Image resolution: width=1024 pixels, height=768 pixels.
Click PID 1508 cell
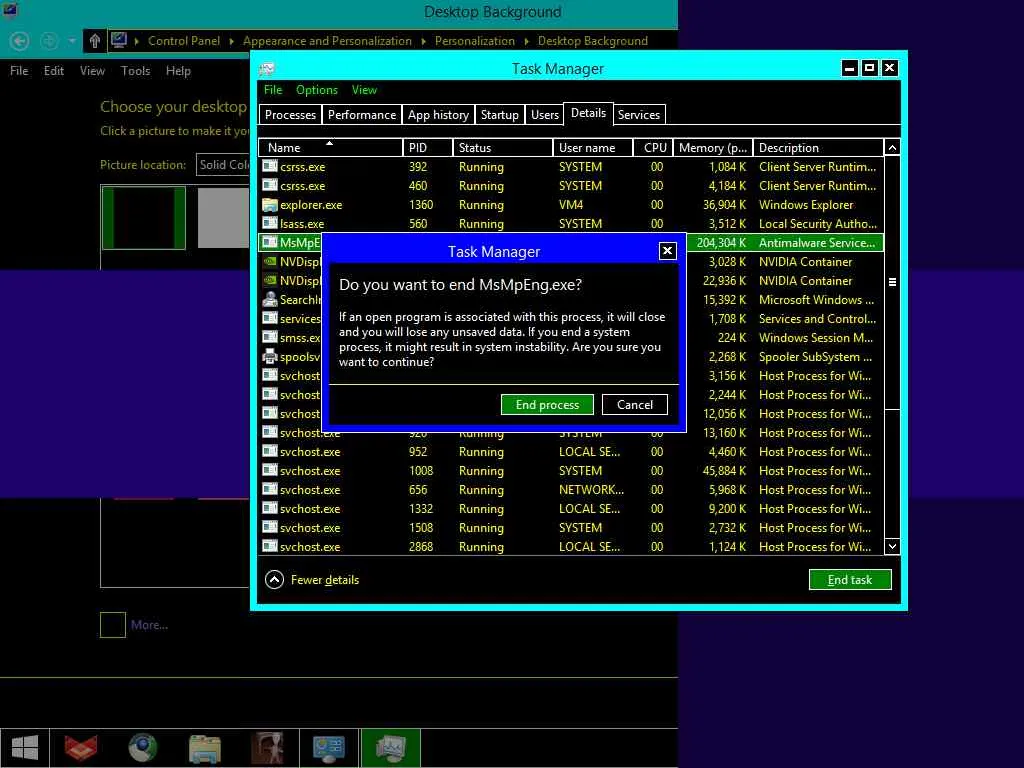(421, 527)
